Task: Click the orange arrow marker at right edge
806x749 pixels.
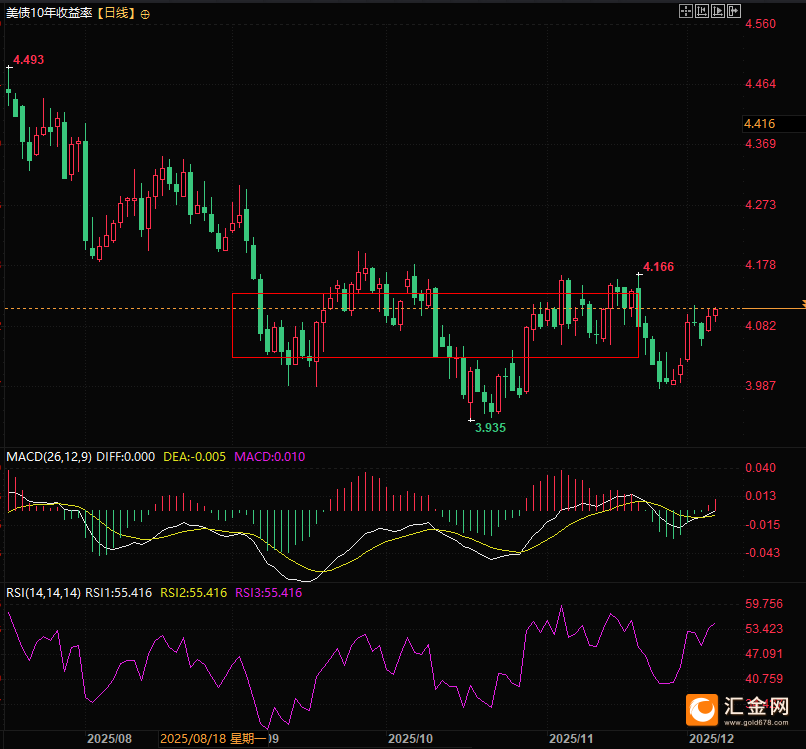Action: [x=801, y=303]
